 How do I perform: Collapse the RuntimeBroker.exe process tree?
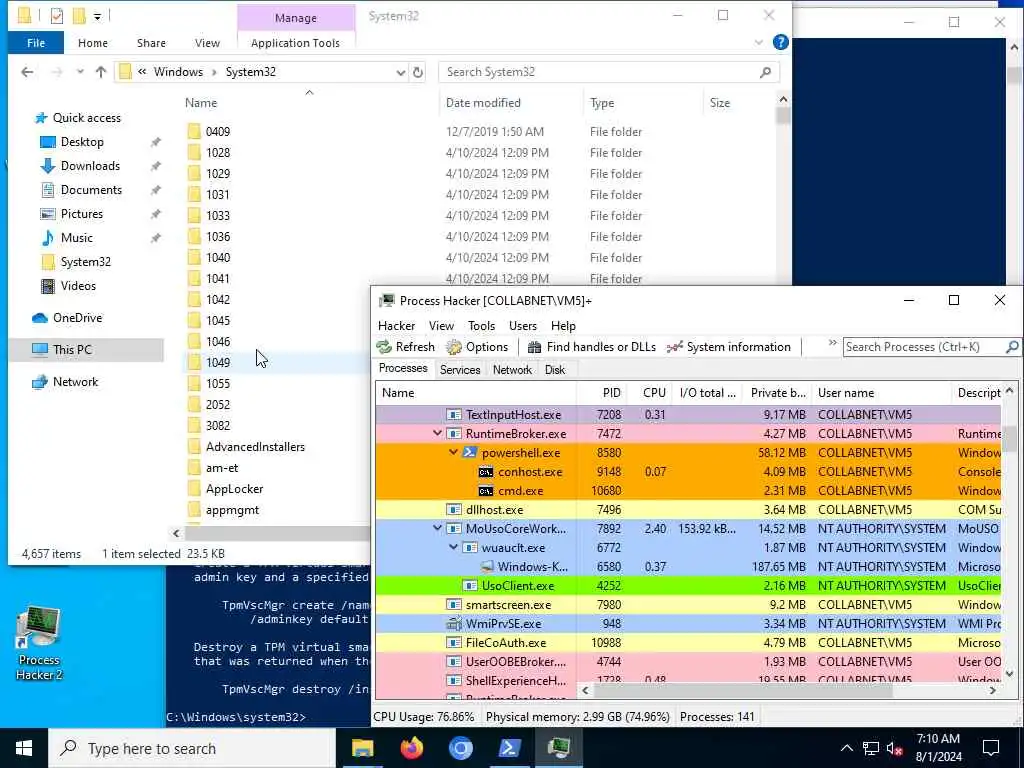[437, 433]
